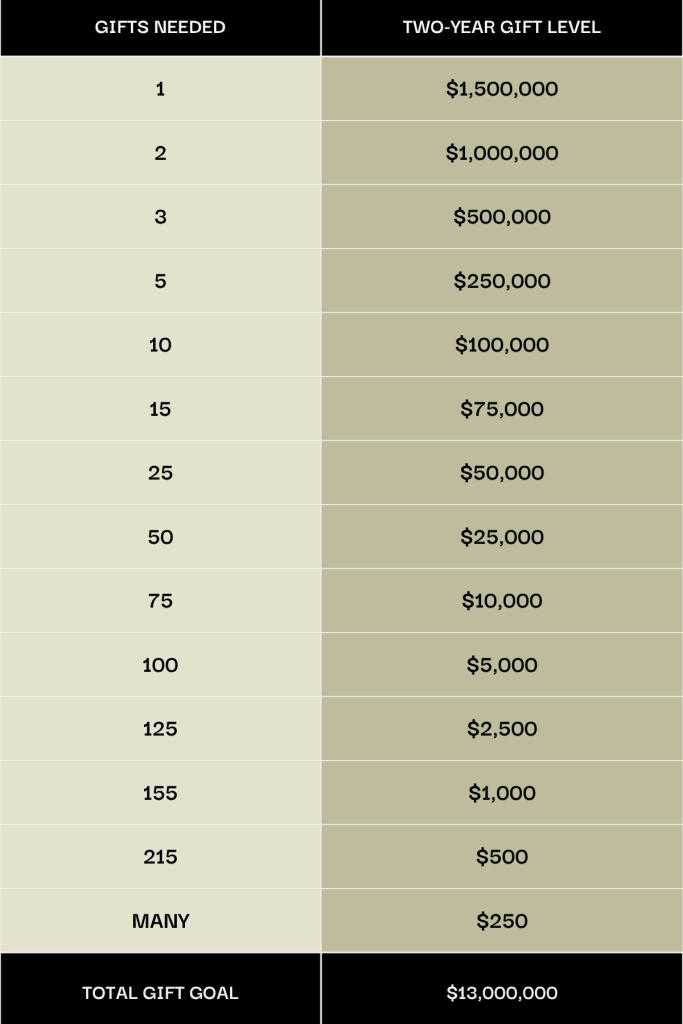Select the $100,000 gift level cell
This screenshot has width=683, height=1024.
tap(501, 345)
